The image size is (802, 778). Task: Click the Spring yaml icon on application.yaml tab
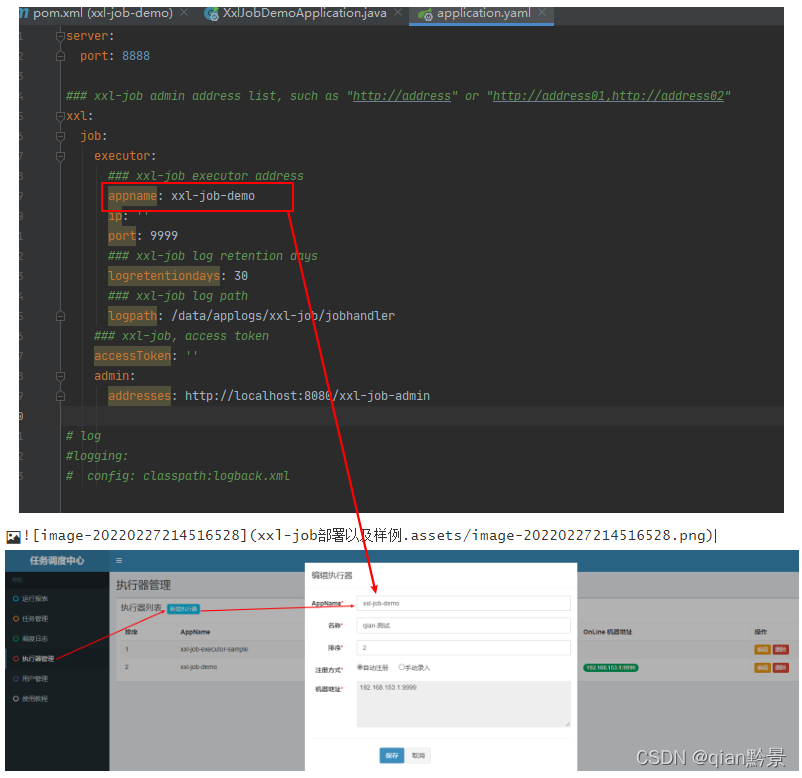425,15
